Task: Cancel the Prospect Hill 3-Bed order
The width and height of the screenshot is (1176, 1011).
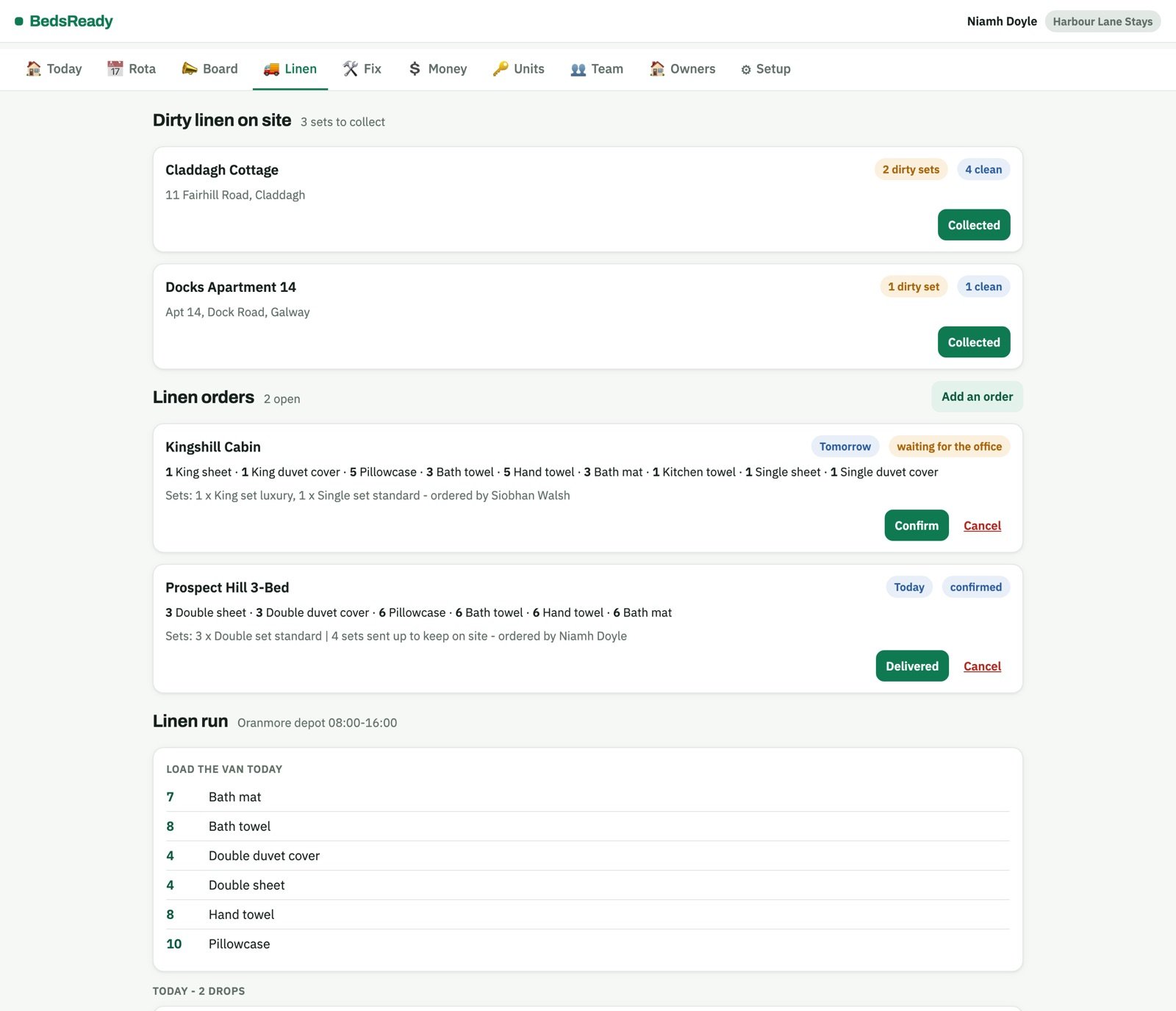Action: tap(982, 666)
